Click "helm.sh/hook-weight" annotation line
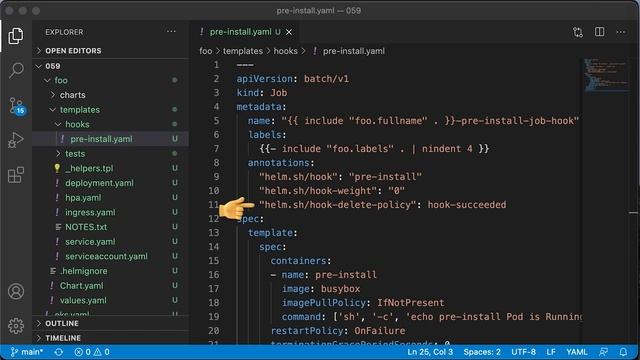The width and height of the screenshot is (640, 360). [x=331, y=191]
